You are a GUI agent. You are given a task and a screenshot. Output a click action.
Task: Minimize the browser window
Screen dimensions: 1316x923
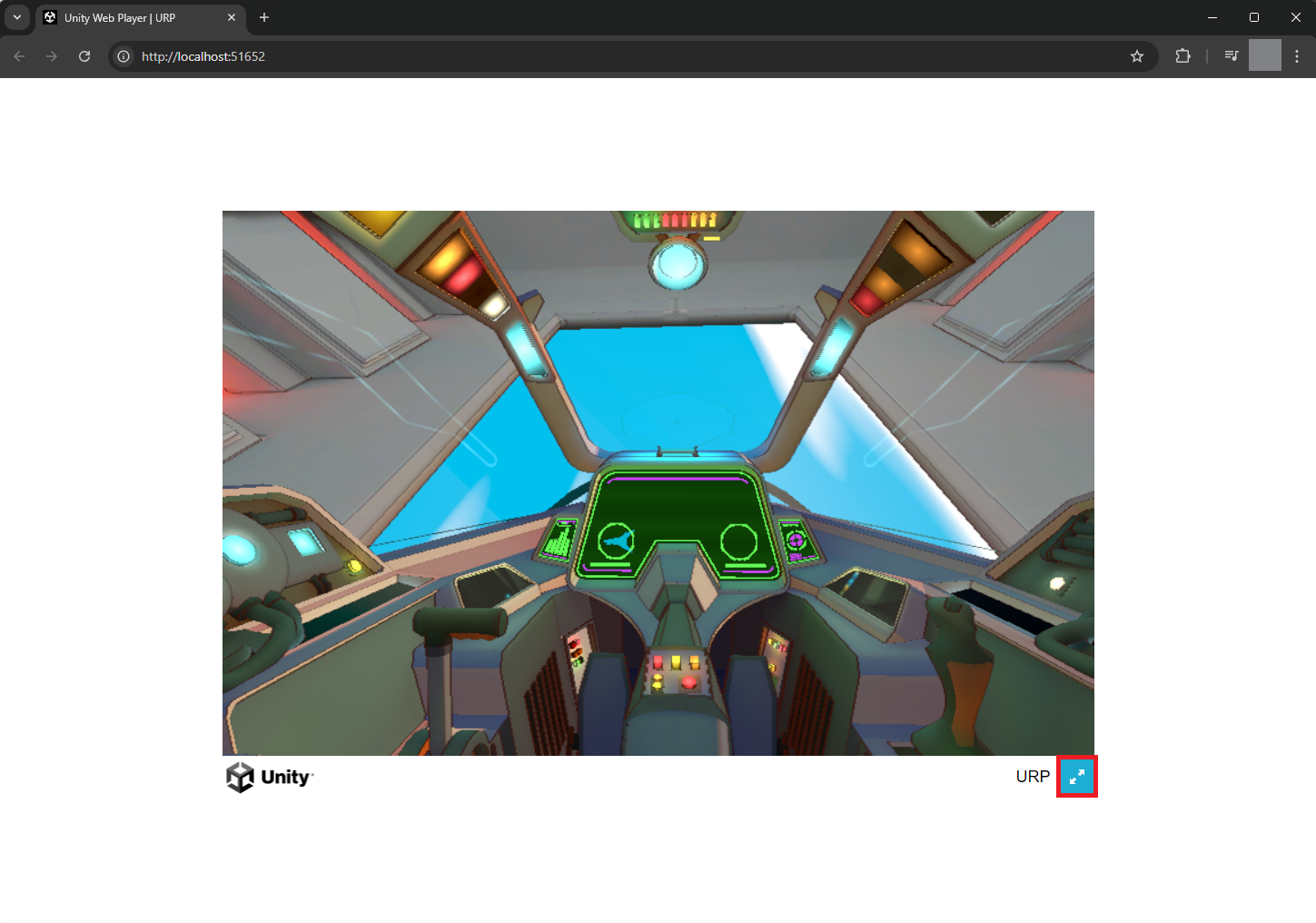[1212, 17]
